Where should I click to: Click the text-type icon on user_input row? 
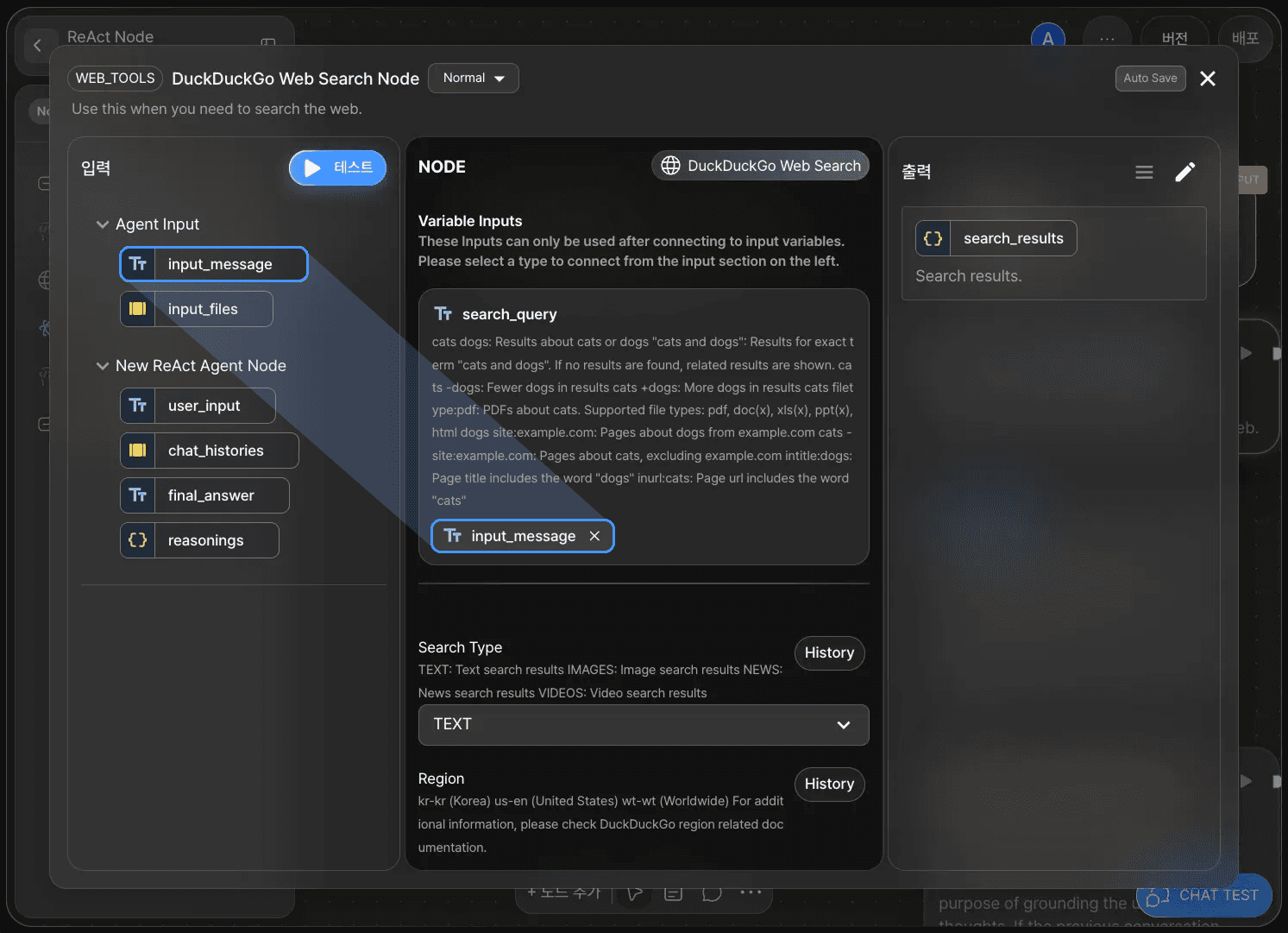[138, 406]
